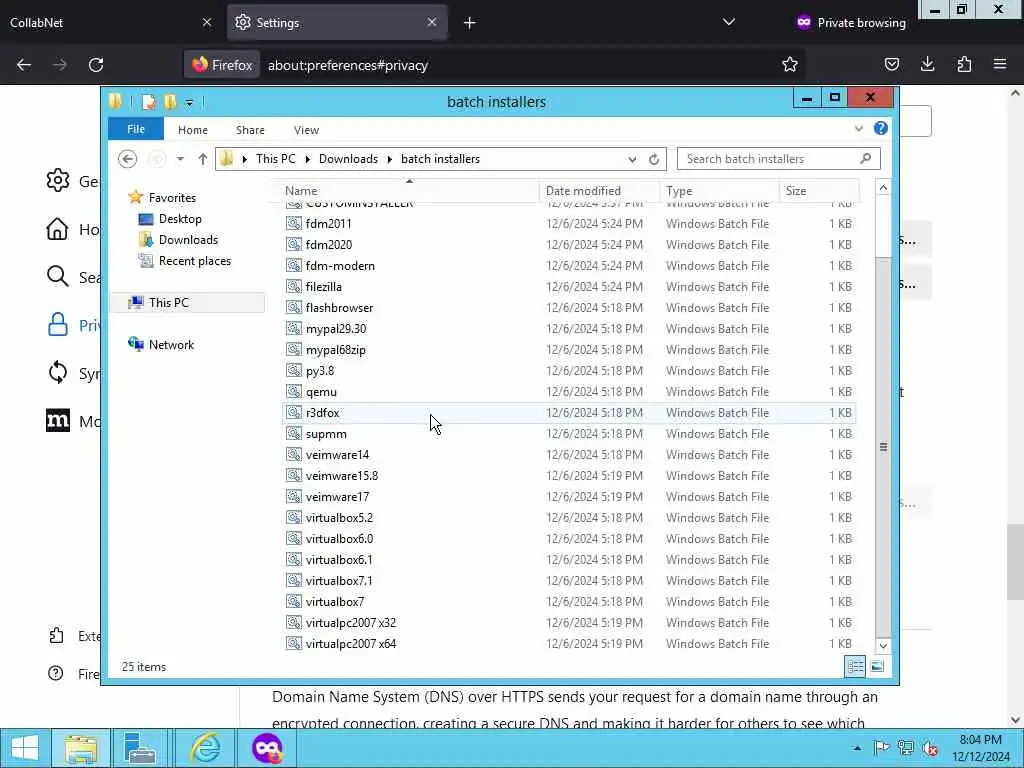1024x768 pixels.
Task: Expand the Explorer ribbon chevron
Action: pos(859,129)
